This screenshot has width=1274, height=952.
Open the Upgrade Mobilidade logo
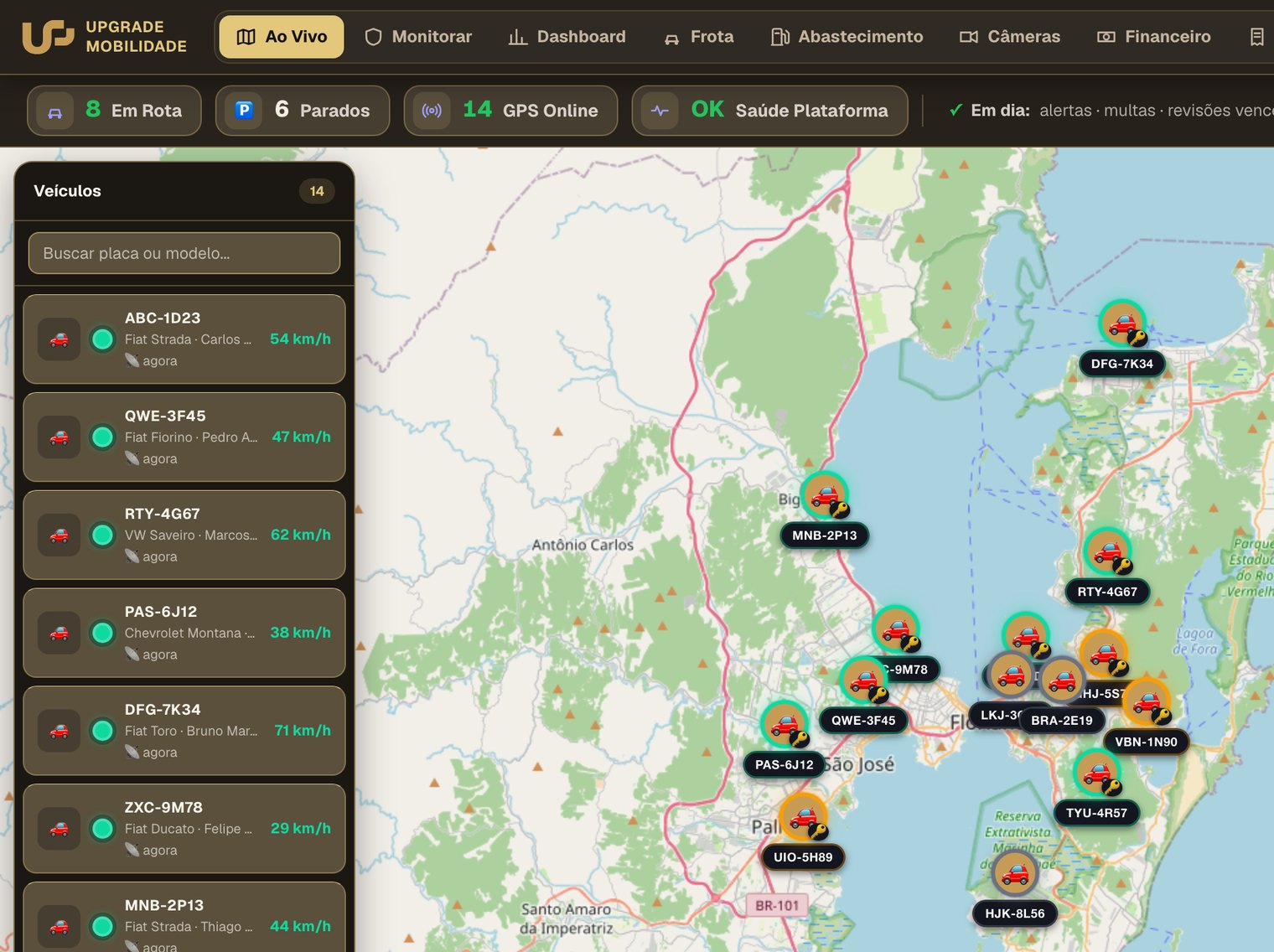coord(105,37)
